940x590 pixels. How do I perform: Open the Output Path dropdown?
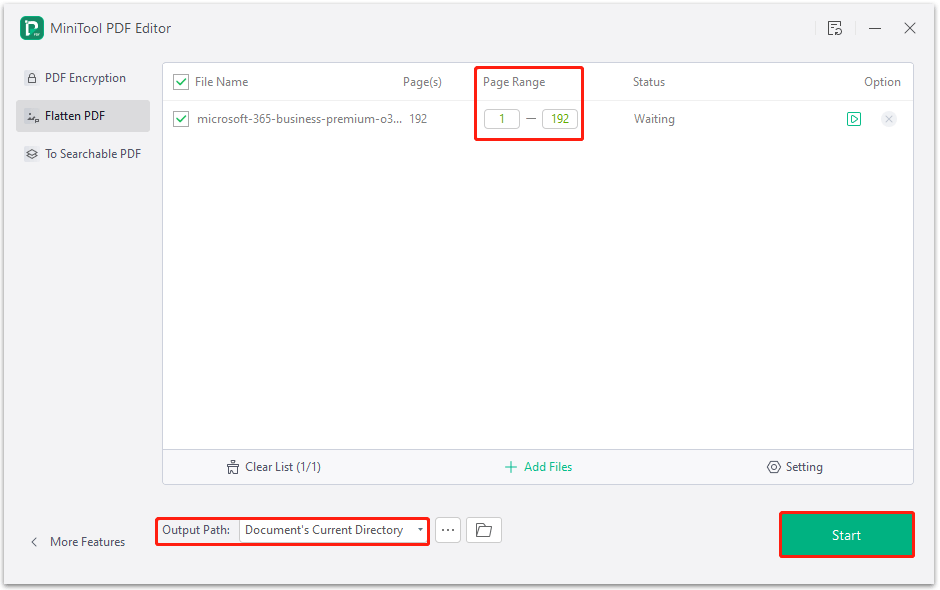(333, 530)
